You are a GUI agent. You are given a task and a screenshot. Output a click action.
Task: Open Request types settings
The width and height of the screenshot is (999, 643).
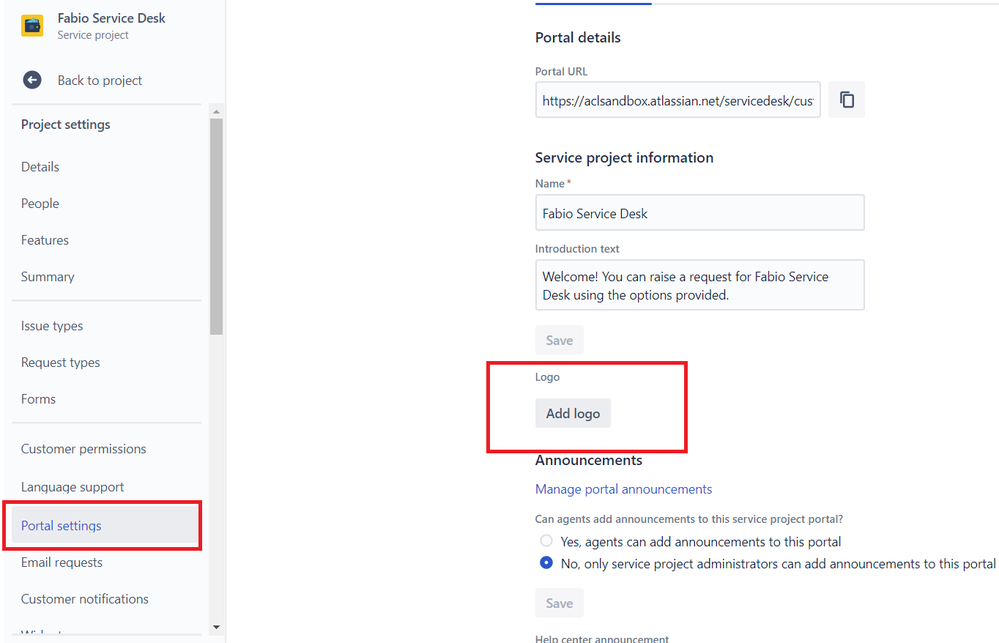[x=61, y=362]
